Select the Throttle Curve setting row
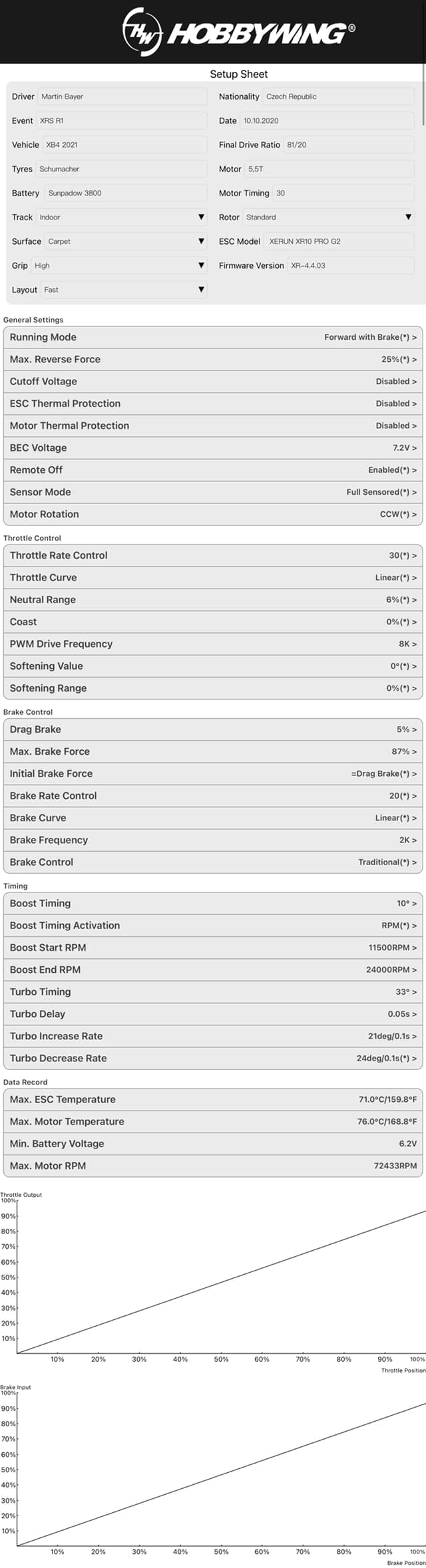This screenshot has height=1568, width=426. (213, 578)
